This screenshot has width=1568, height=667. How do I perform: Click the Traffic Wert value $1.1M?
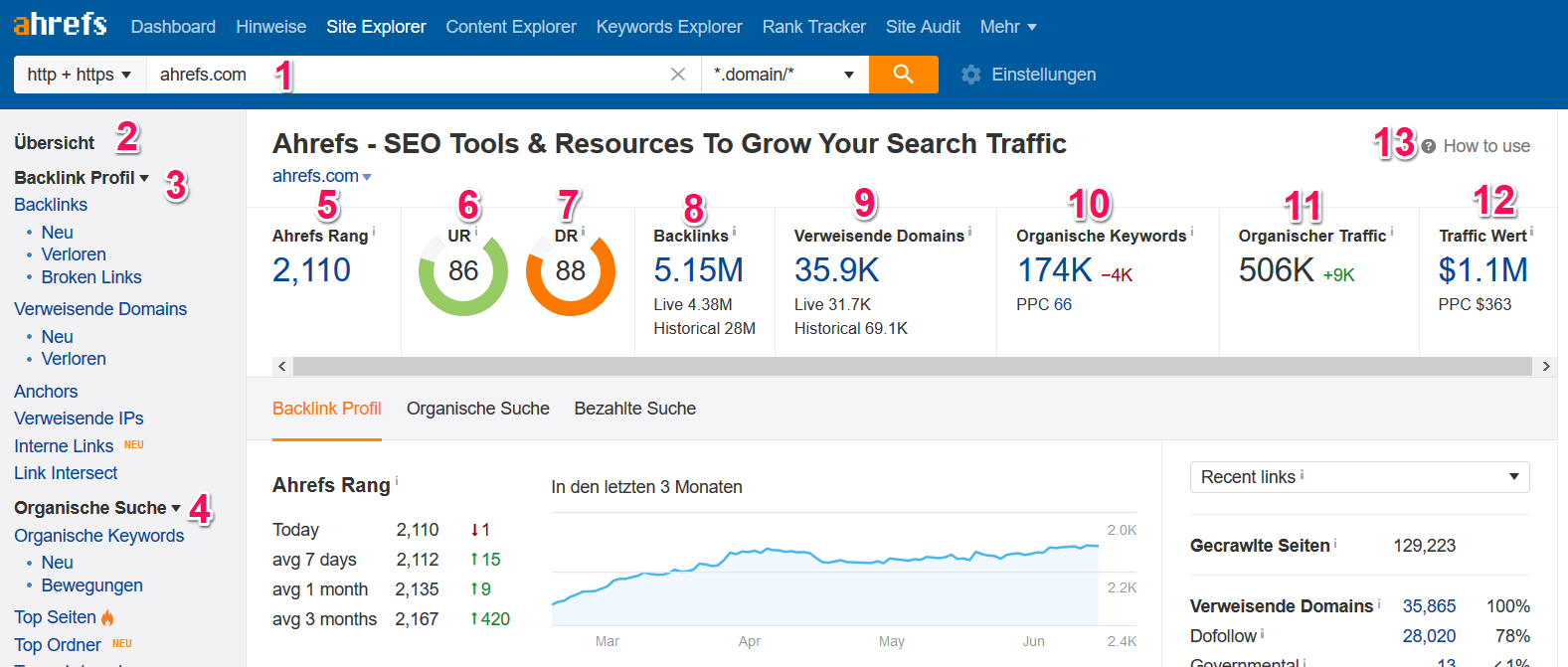1482,270
